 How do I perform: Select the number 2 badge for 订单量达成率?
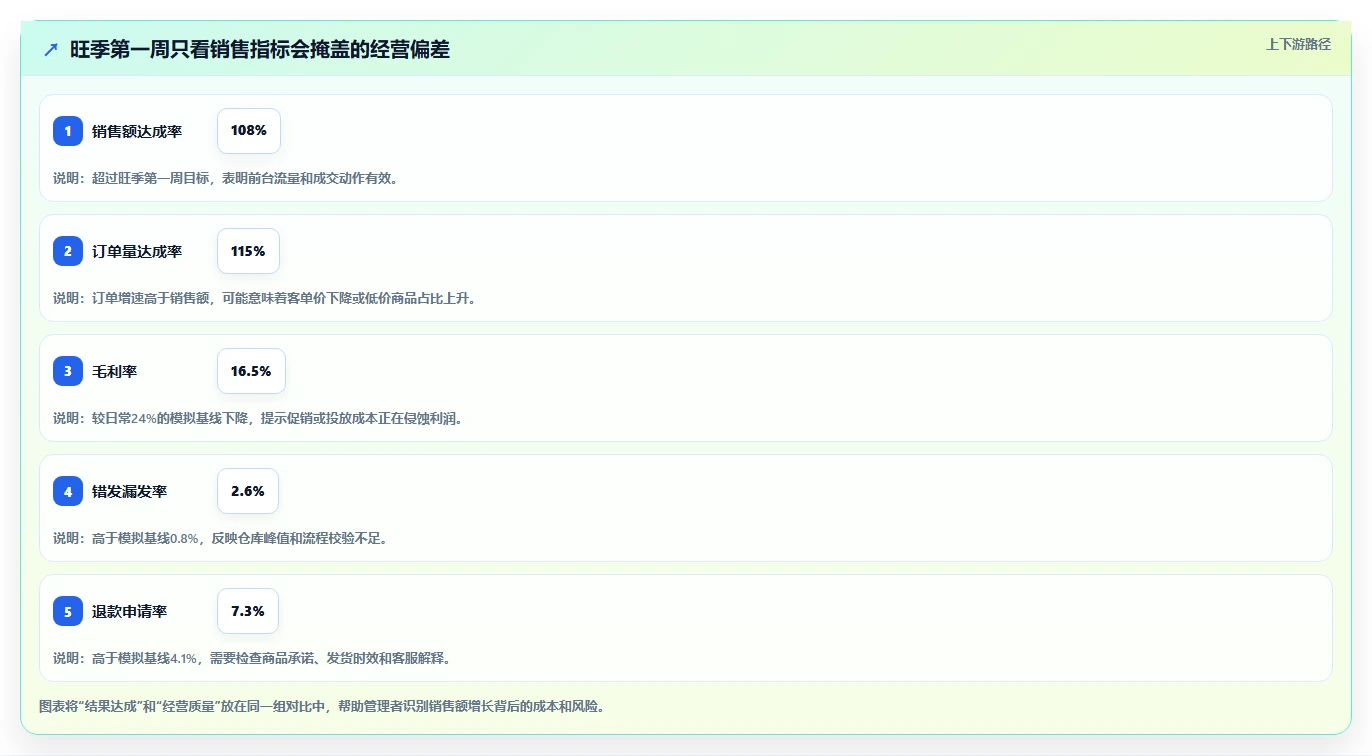[68, 251]
